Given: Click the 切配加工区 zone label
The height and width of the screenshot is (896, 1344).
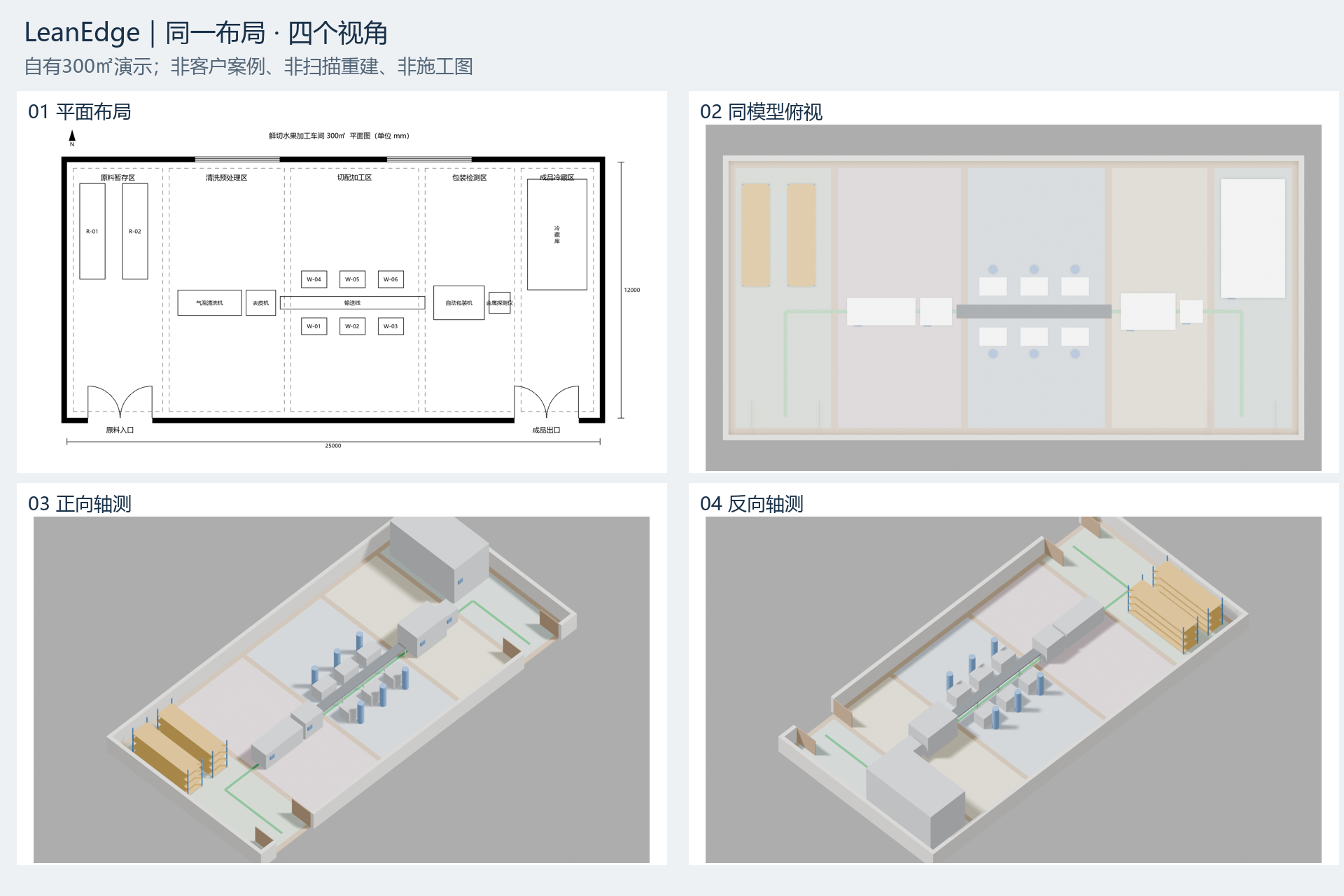Looking at the screenshot, I should 354,178.
